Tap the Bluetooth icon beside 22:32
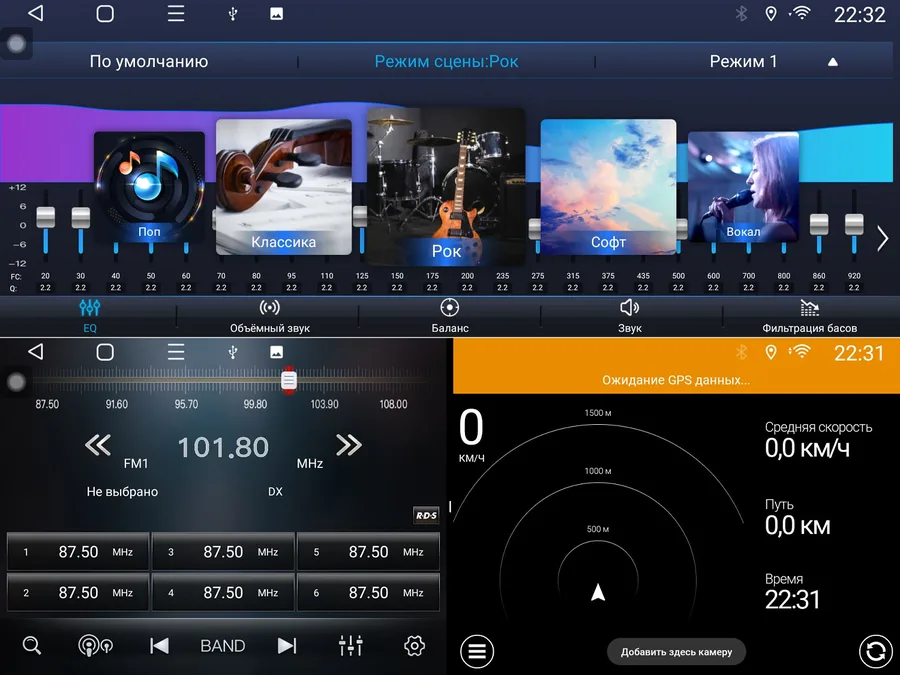The width and height of the screenshot is (900, 675). click(742, 13)
